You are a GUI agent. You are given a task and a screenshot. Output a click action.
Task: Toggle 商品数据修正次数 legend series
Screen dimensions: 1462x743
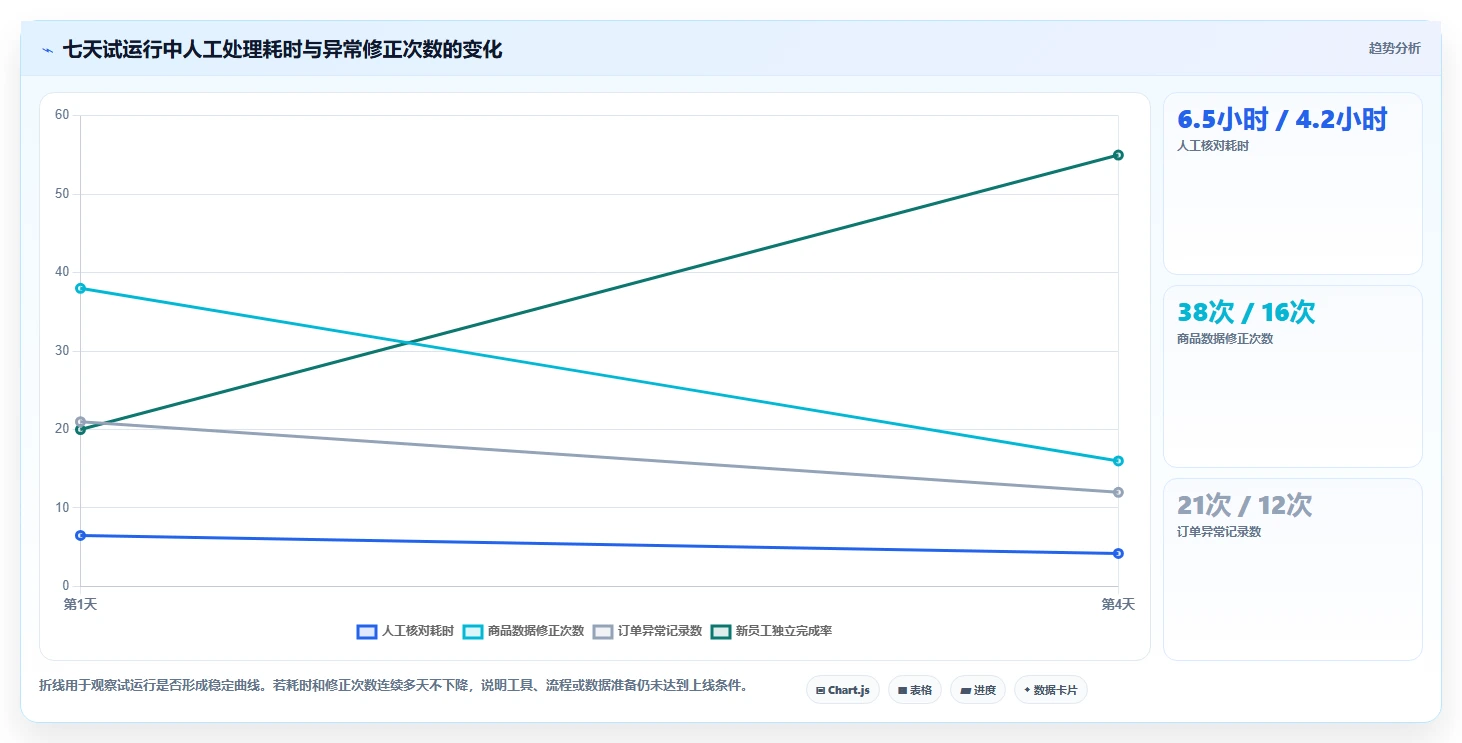tap(523, 631)
